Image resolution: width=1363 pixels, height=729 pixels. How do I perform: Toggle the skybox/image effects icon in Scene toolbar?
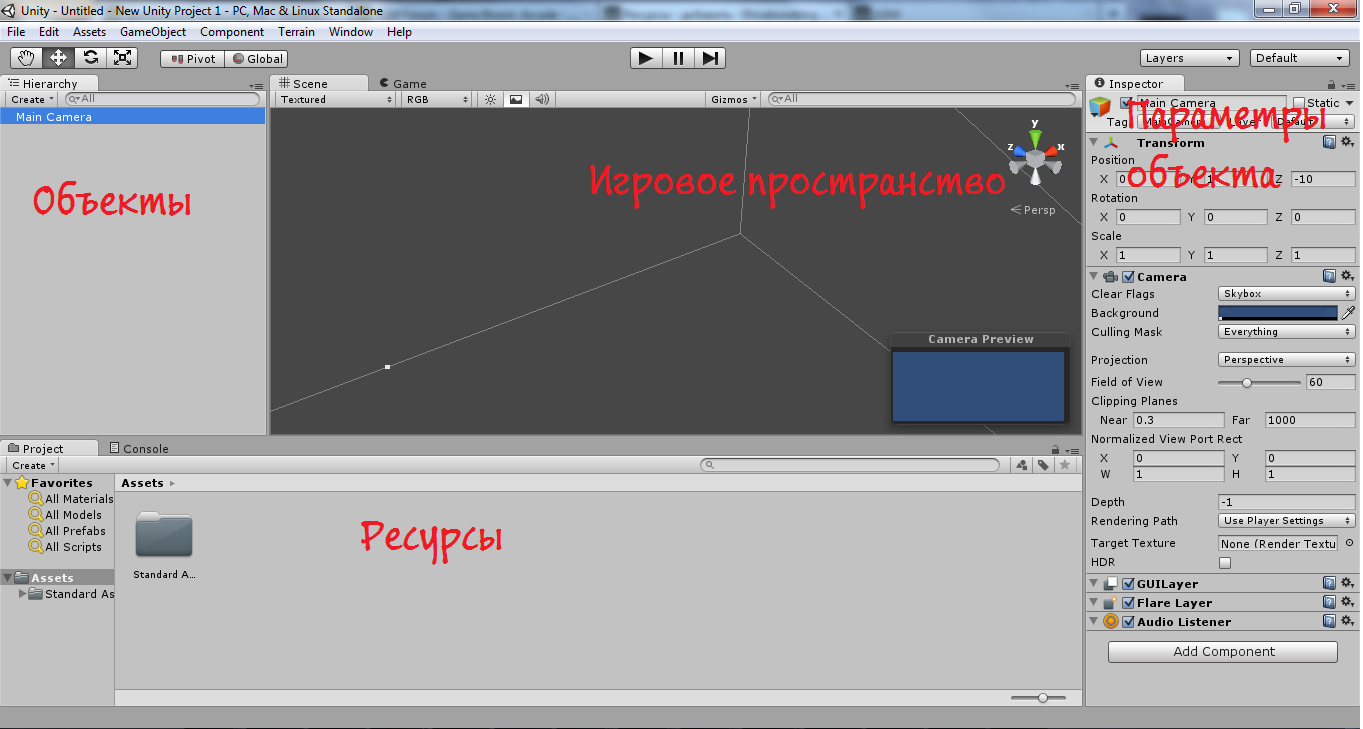[515, 99]
